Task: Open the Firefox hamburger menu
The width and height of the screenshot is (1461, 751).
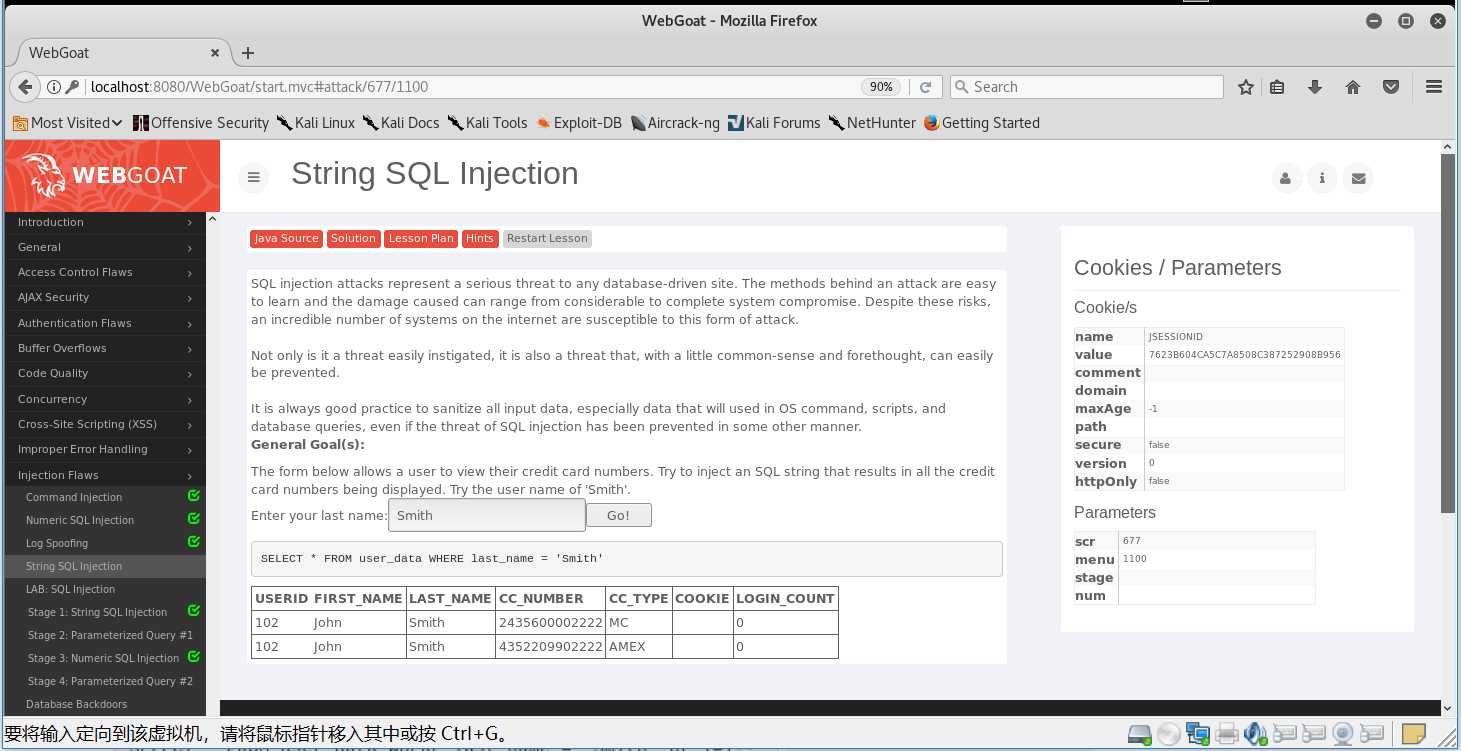Action: (1434, 87)
